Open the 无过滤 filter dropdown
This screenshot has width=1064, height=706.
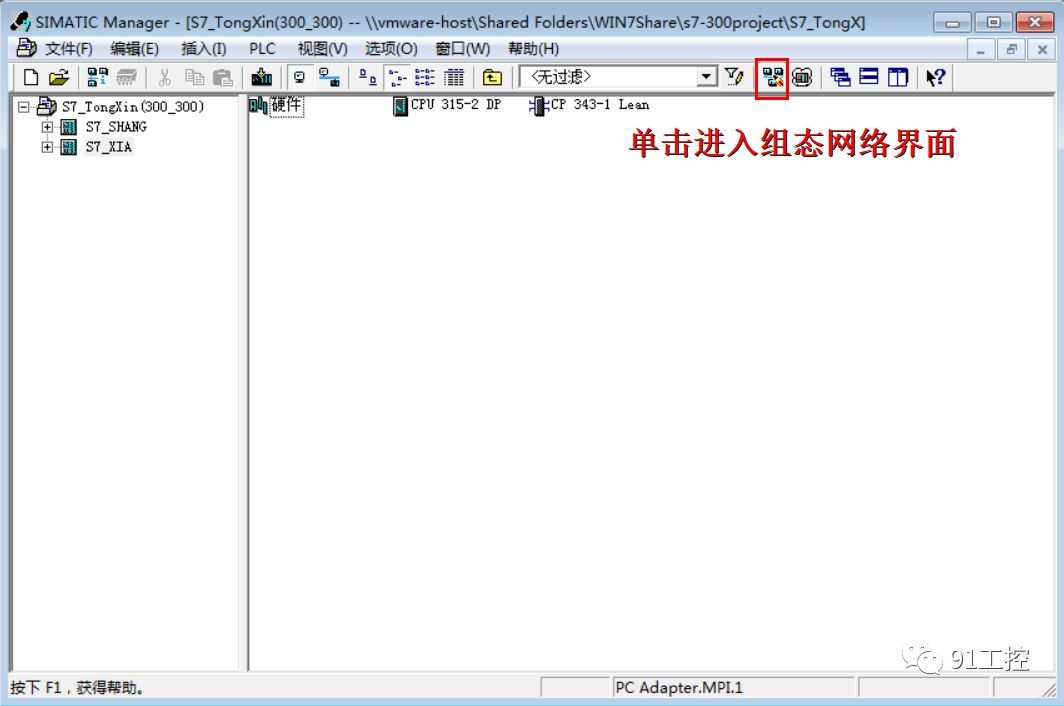pos(708,77)
